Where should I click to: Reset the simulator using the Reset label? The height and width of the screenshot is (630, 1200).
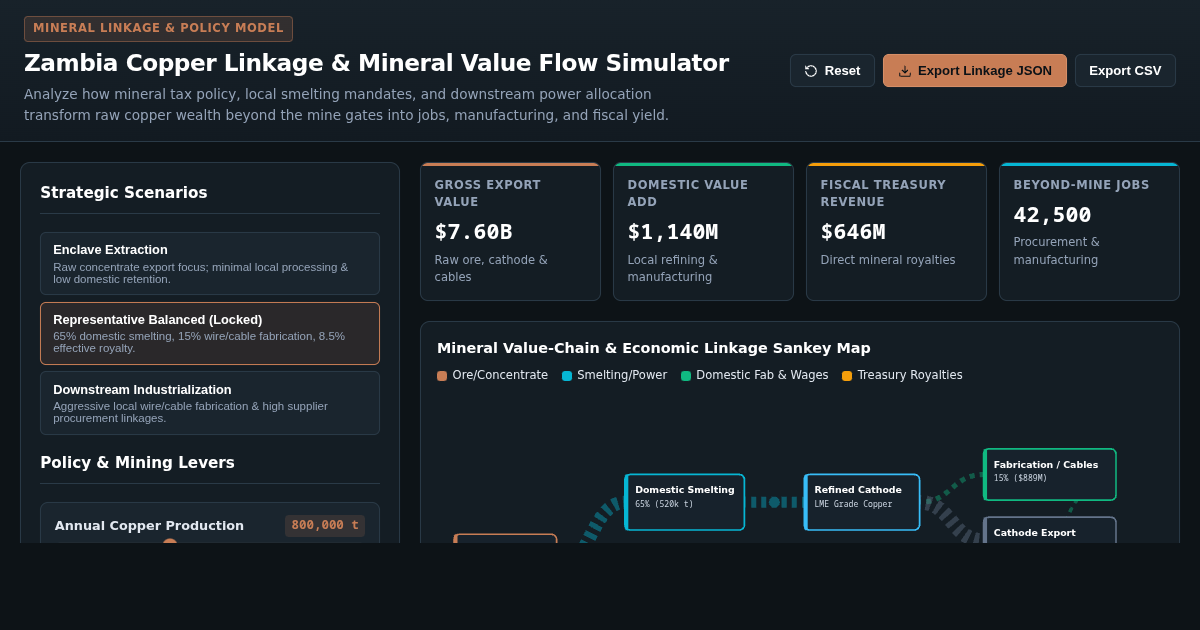click(842, 71)
